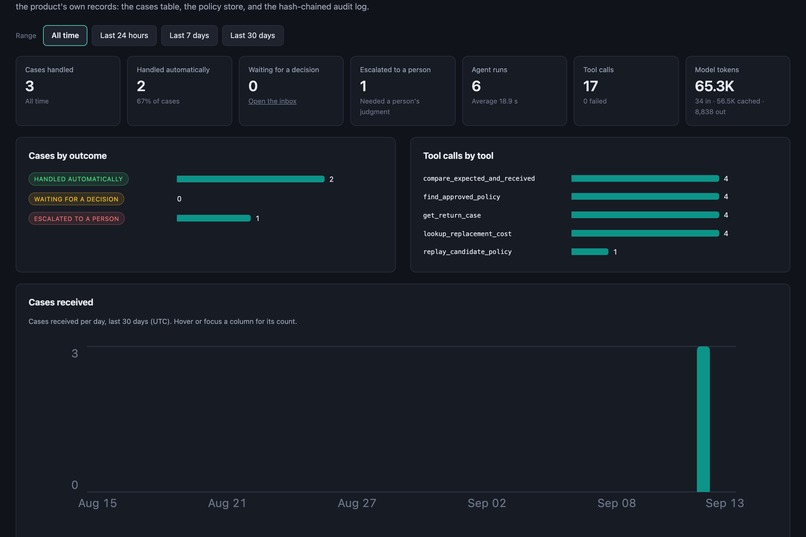Screen dimensions: 806x537
Task: Click the Handled automatically card
Action: [x=179, y=91]
